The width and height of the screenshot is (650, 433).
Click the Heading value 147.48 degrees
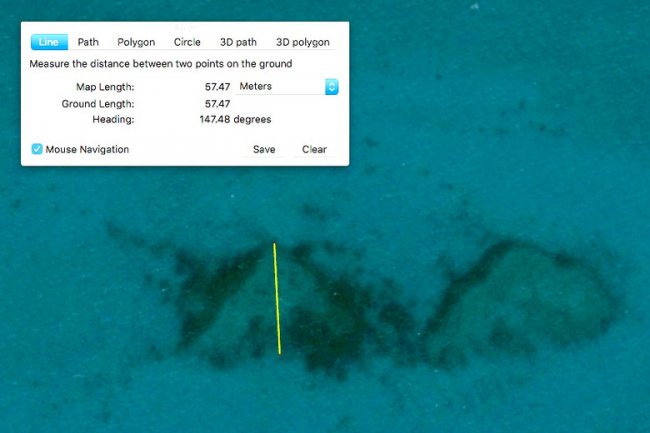(235, 119)
